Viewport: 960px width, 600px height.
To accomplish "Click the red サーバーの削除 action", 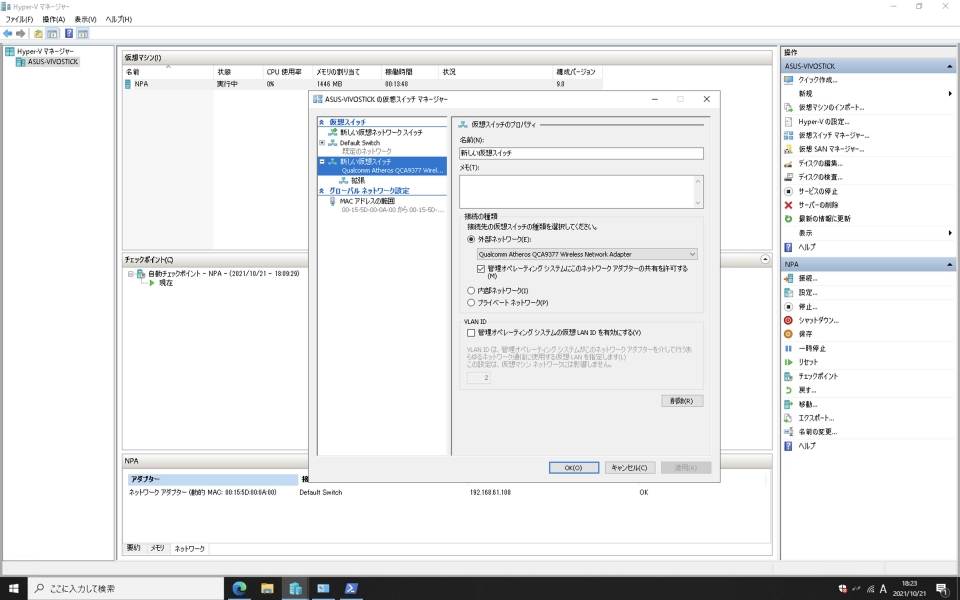I will [818, 204].
